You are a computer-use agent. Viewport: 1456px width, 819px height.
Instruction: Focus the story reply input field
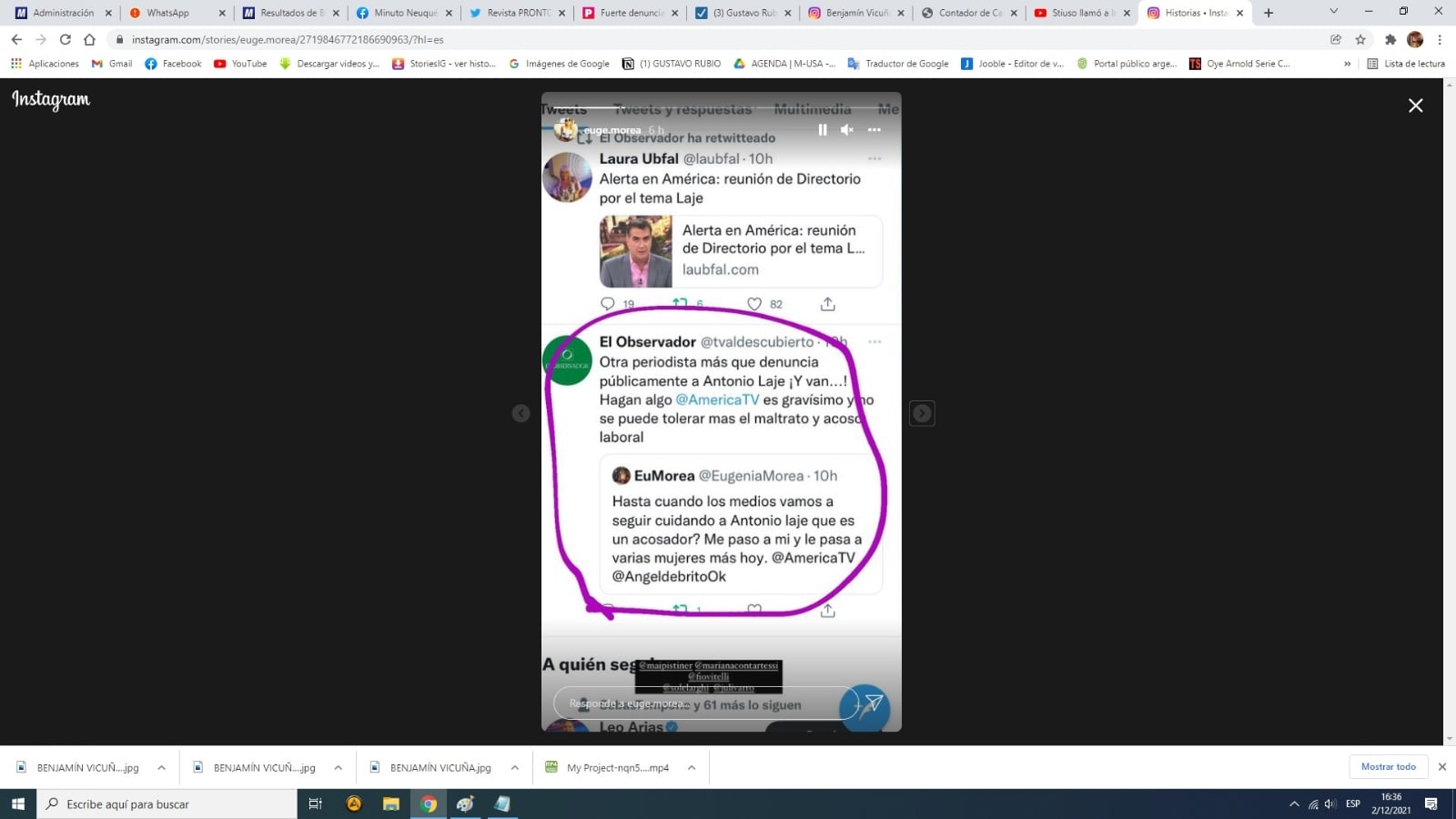pyautogui.click(x=705, y=703)
